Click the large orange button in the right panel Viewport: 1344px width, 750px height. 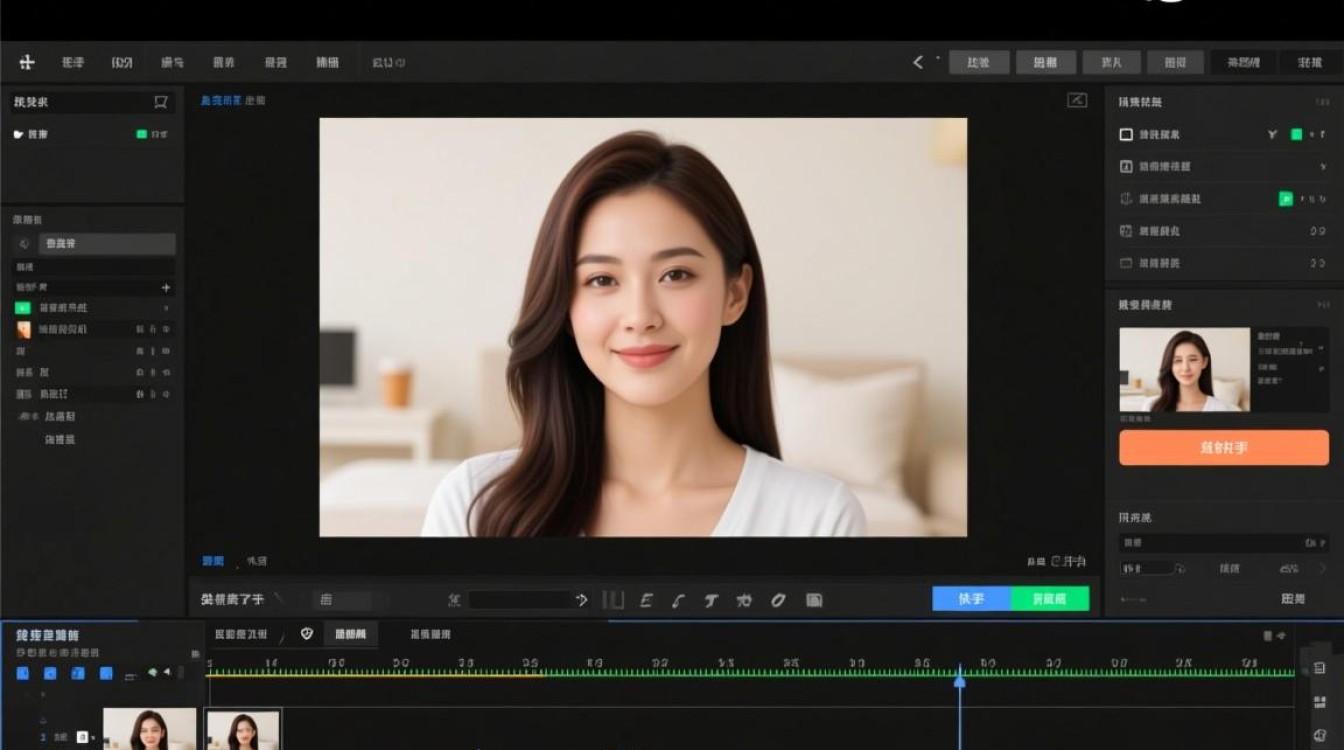(x=1224, y=448)
